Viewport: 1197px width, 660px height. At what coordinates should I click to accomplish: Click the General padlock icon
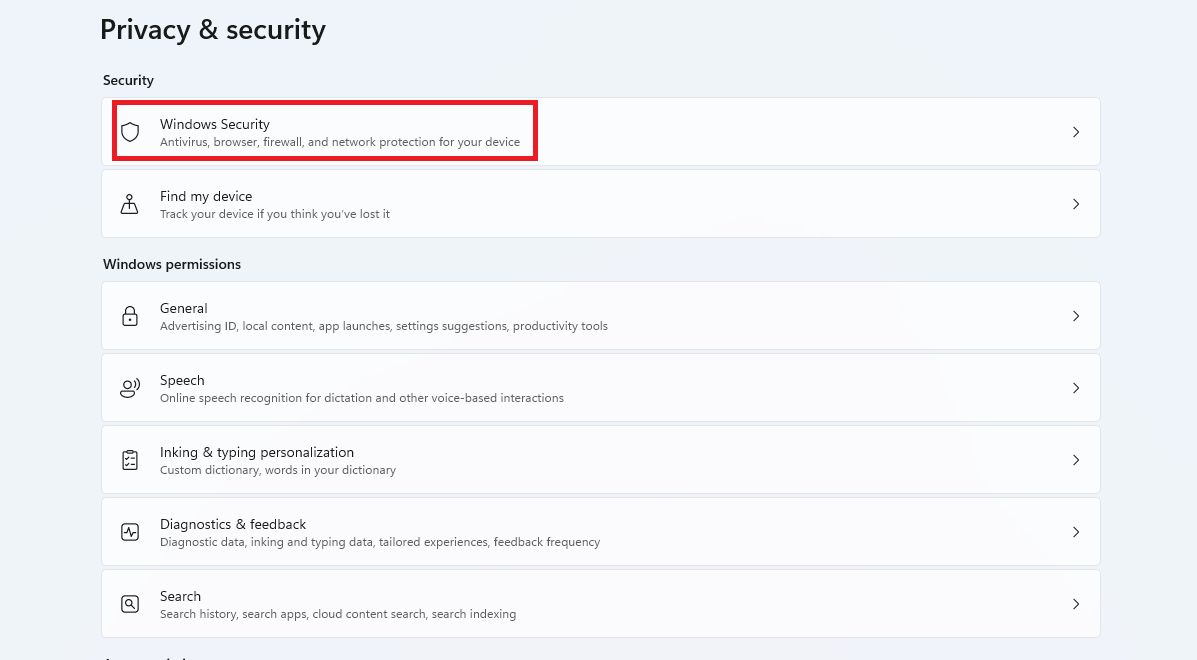(x=130, y=316)
